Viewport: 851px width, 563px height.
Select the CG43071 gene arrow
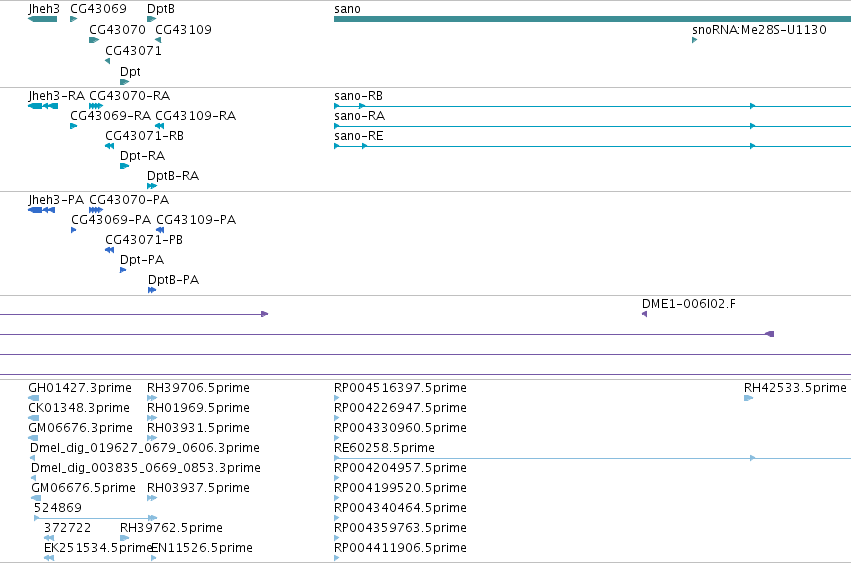coord(107,61)
